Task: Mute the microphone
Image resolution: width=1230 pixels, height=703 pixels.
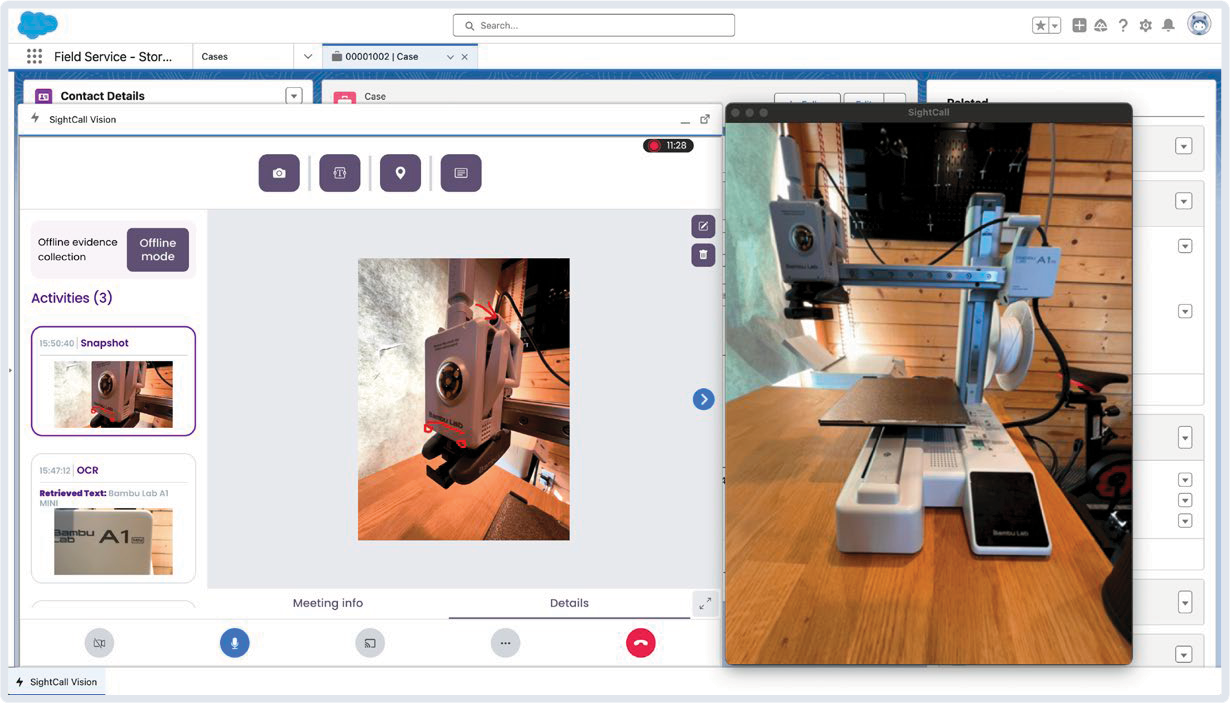Action: (x=234, y=643)
